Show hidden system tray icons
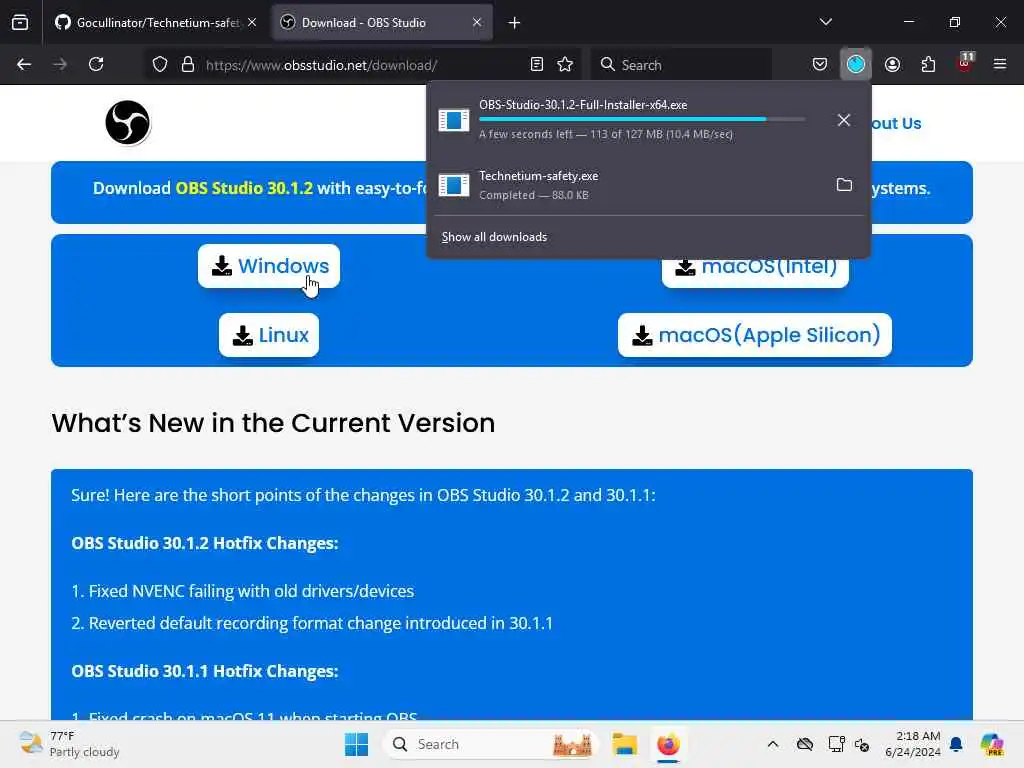The image size is (1024, 768). point(773,744)
